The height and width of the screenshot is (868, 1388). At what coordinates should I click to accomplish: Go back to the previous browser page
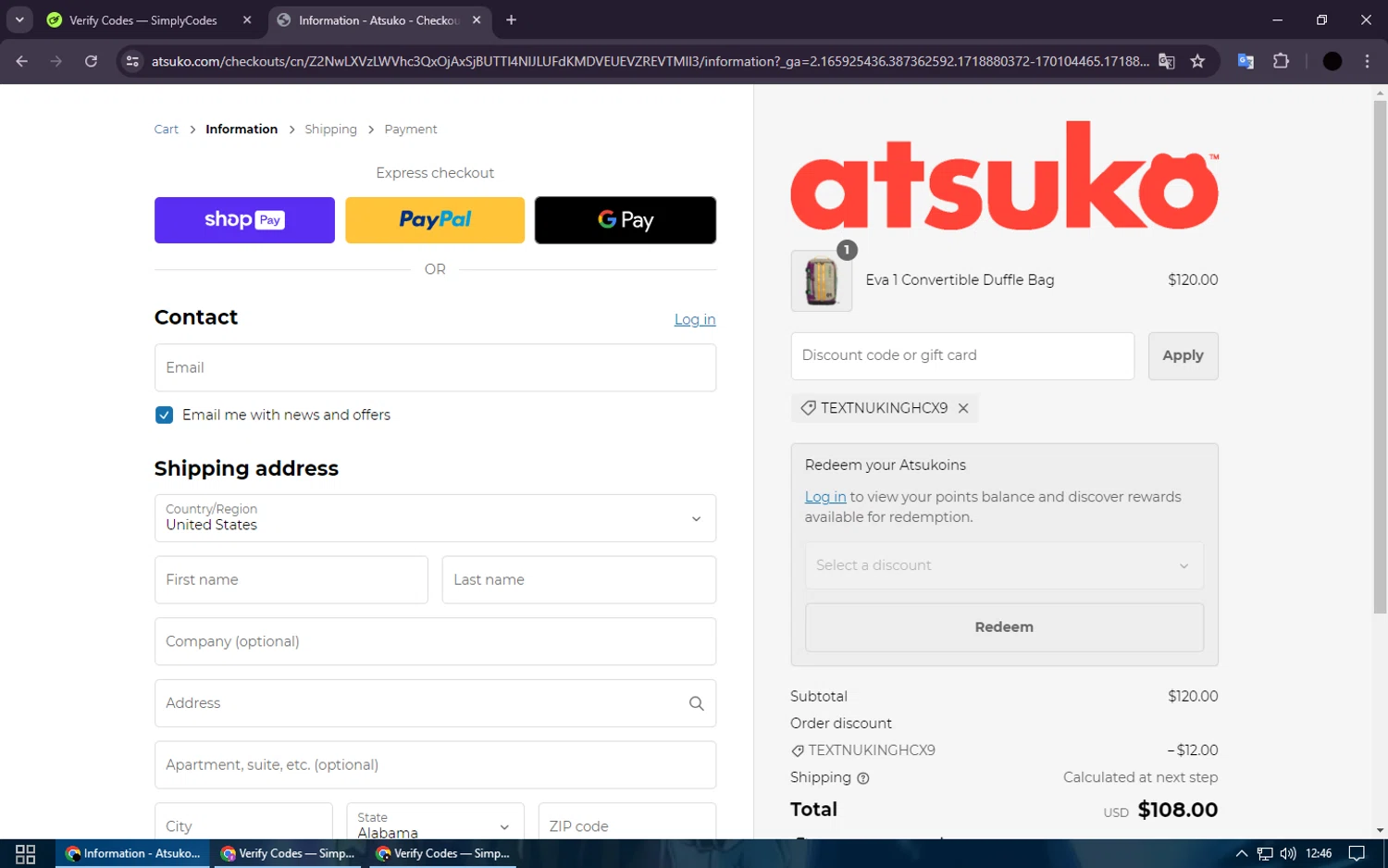click(22, 61)
